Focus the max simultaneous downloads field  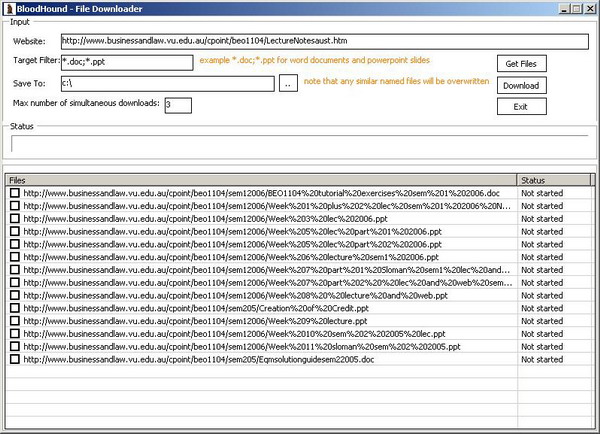tap(178, 105)
